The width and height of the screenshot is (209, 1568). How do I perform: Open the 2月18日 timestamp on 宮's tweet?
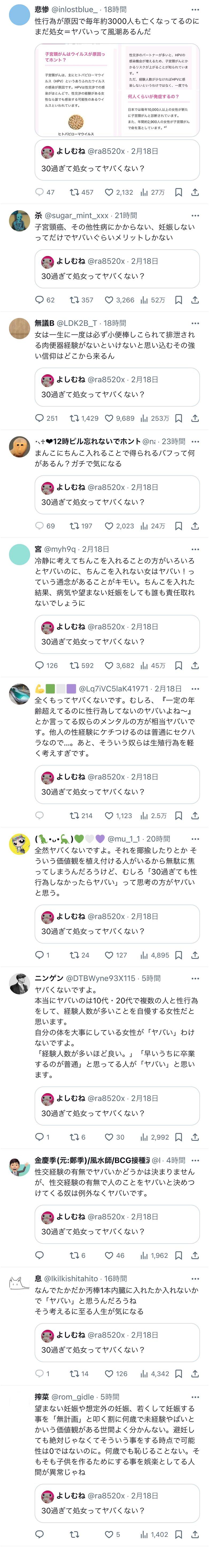tap(95, 549)
